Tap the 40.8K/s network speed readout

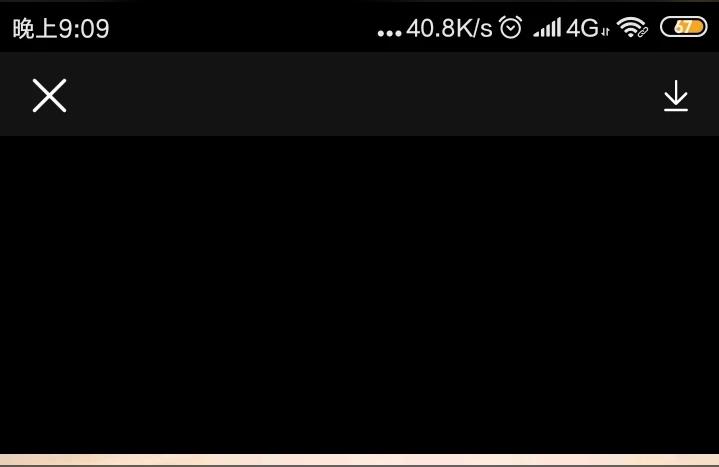coord(449,28)
